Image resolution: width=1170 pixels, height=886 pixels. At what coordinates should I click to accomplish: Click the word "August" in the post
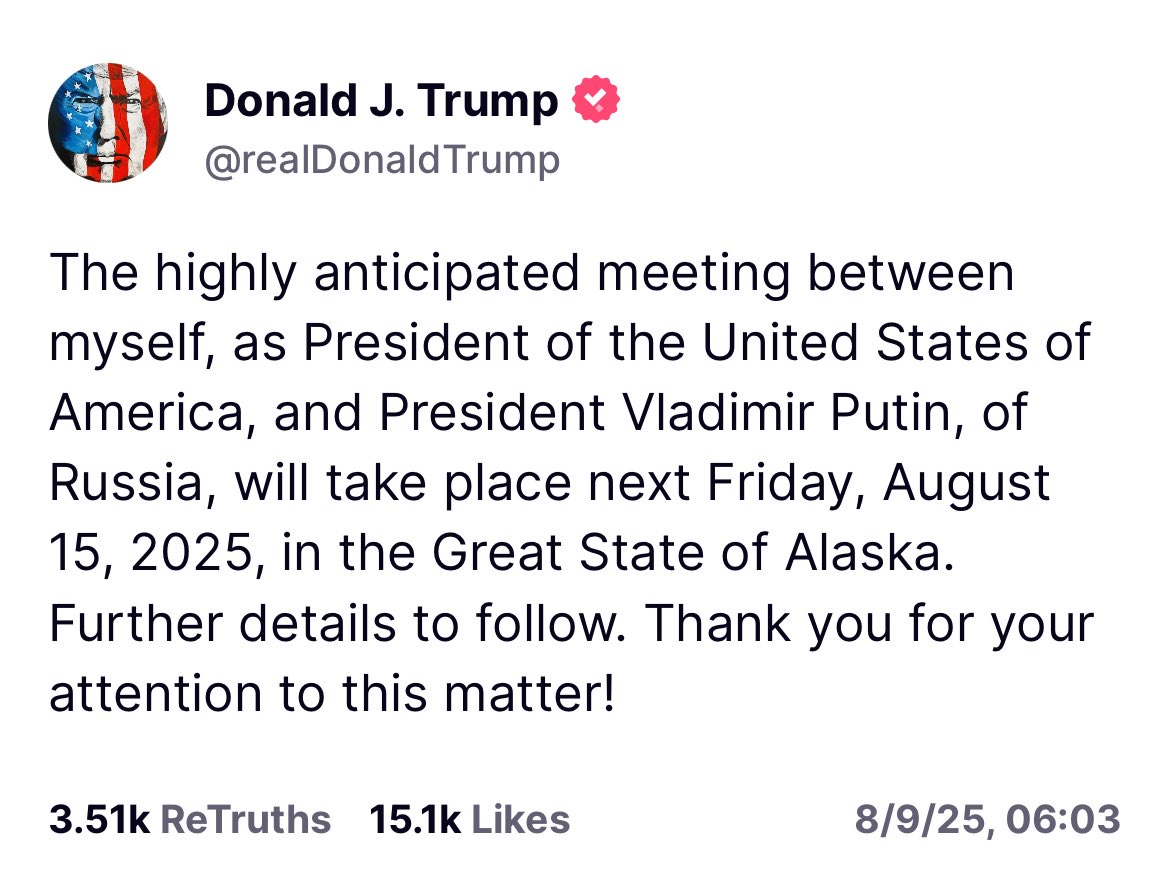(966, 484)
